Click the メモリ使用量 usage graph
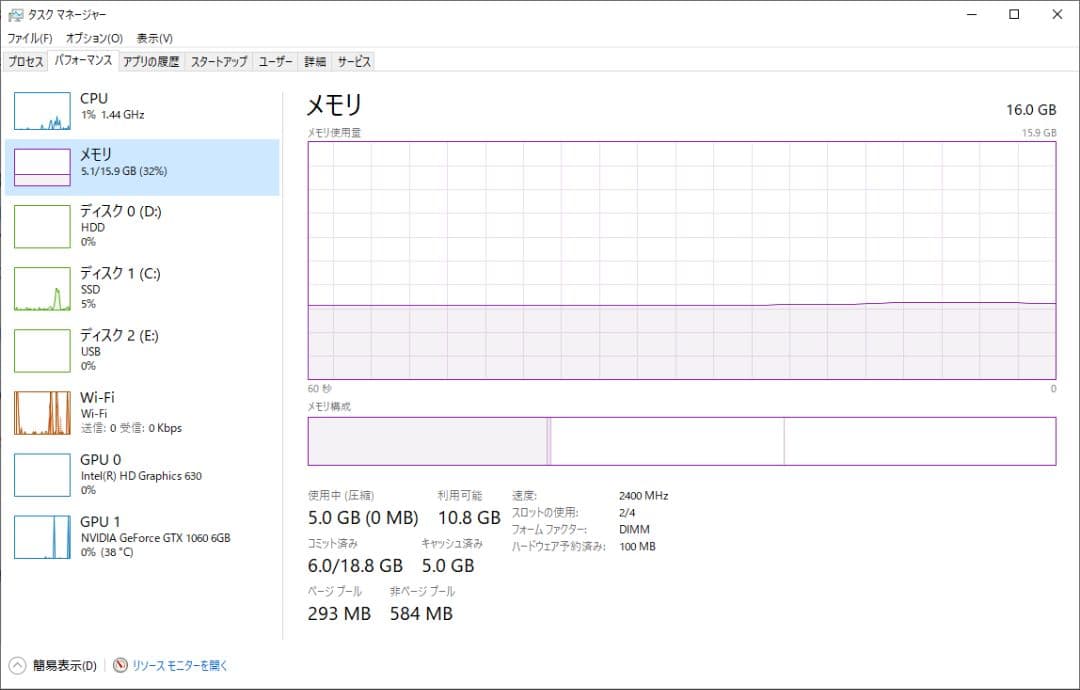The height and width of the screenshot is (690, 1080). pyautogui.click(x=681, y=260)
